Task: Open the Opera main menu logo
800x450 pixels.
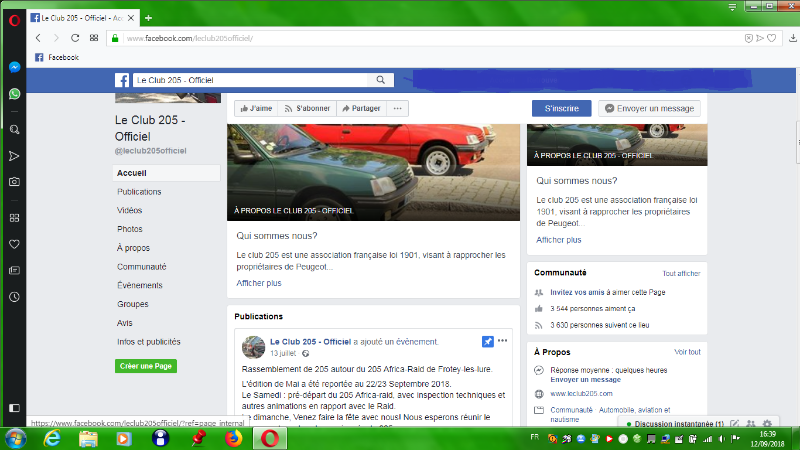Action: (14, 20)
